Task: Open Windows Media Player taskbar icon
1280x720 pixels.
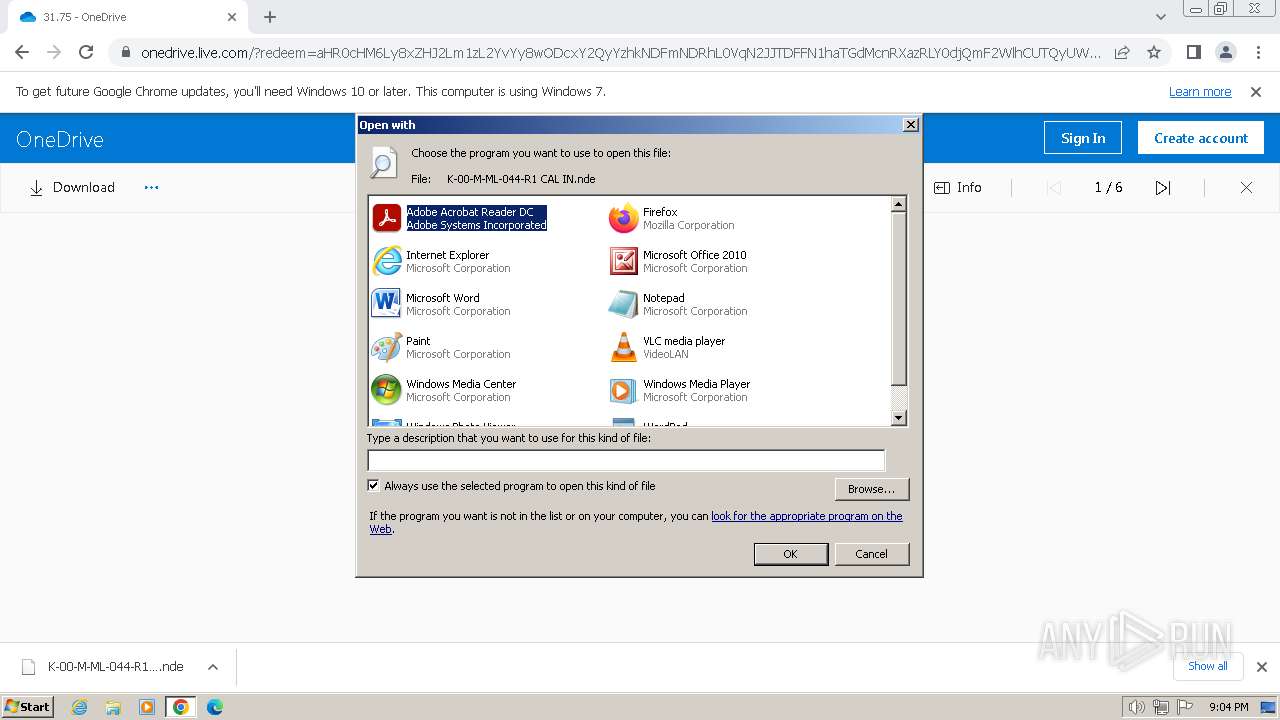Action: 147,707
